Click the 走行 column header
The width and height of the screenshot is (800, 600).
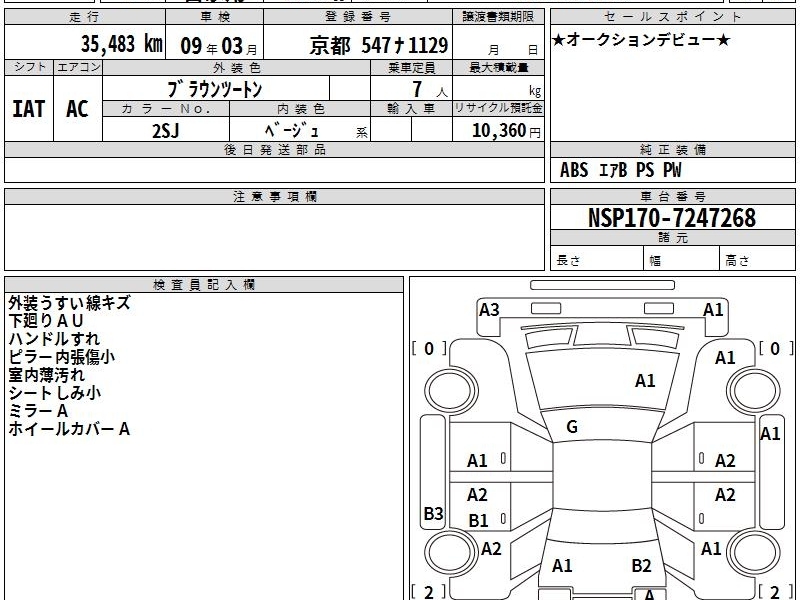(84, 17)
